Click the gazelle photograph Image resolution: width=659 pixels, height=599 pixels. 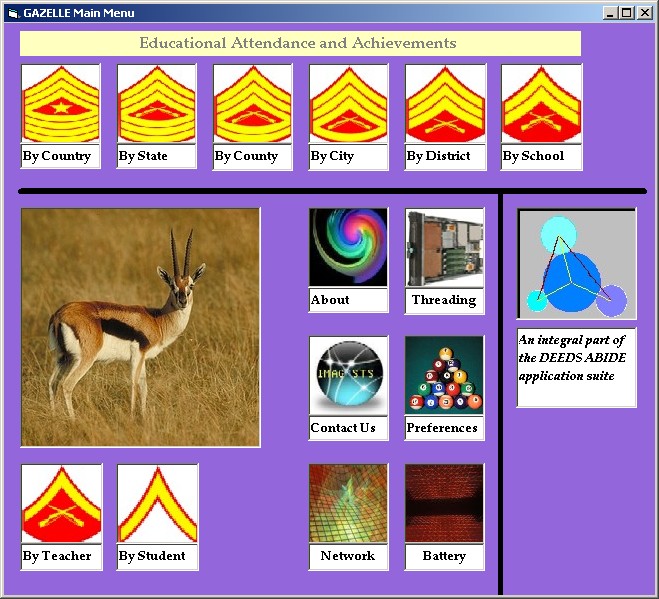(140, 327)
